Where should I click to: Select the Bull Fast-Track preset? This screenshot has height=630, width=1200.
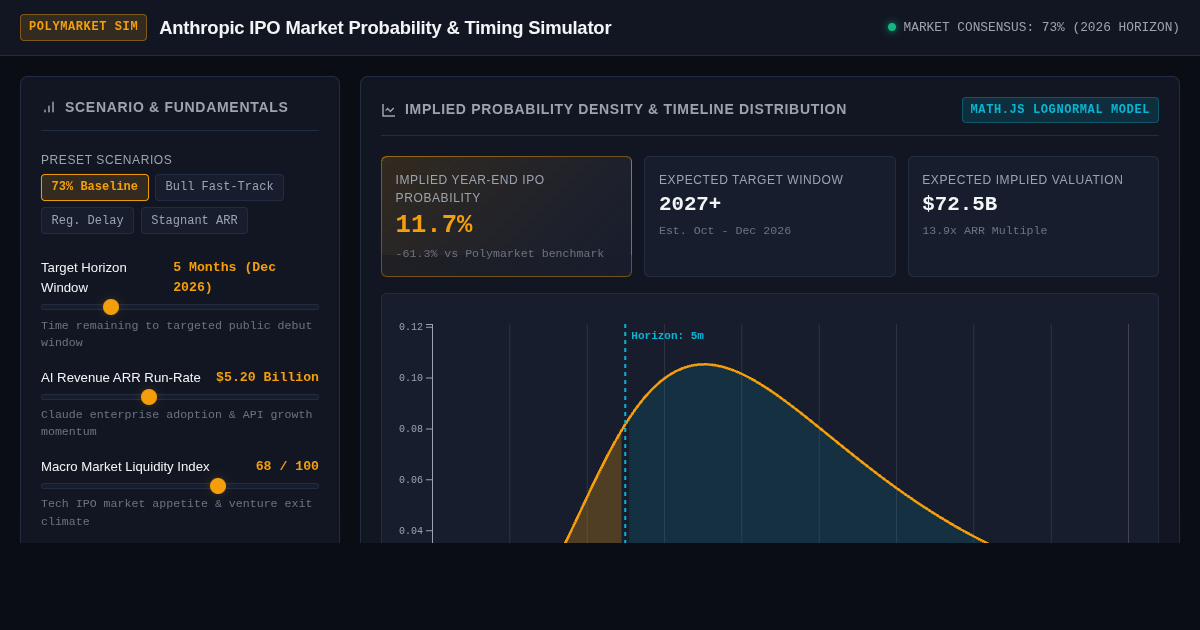click(219, 187)
